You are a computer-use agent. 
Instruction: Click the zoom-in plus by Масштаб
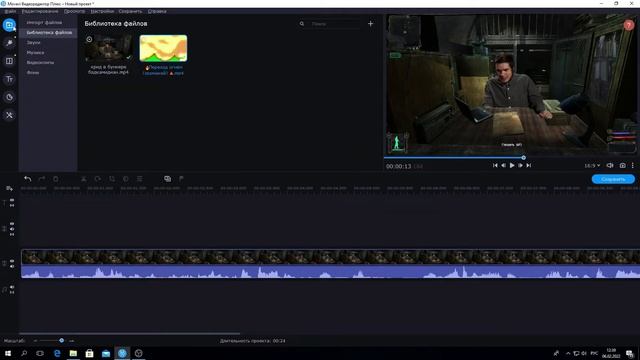(71, 340)
